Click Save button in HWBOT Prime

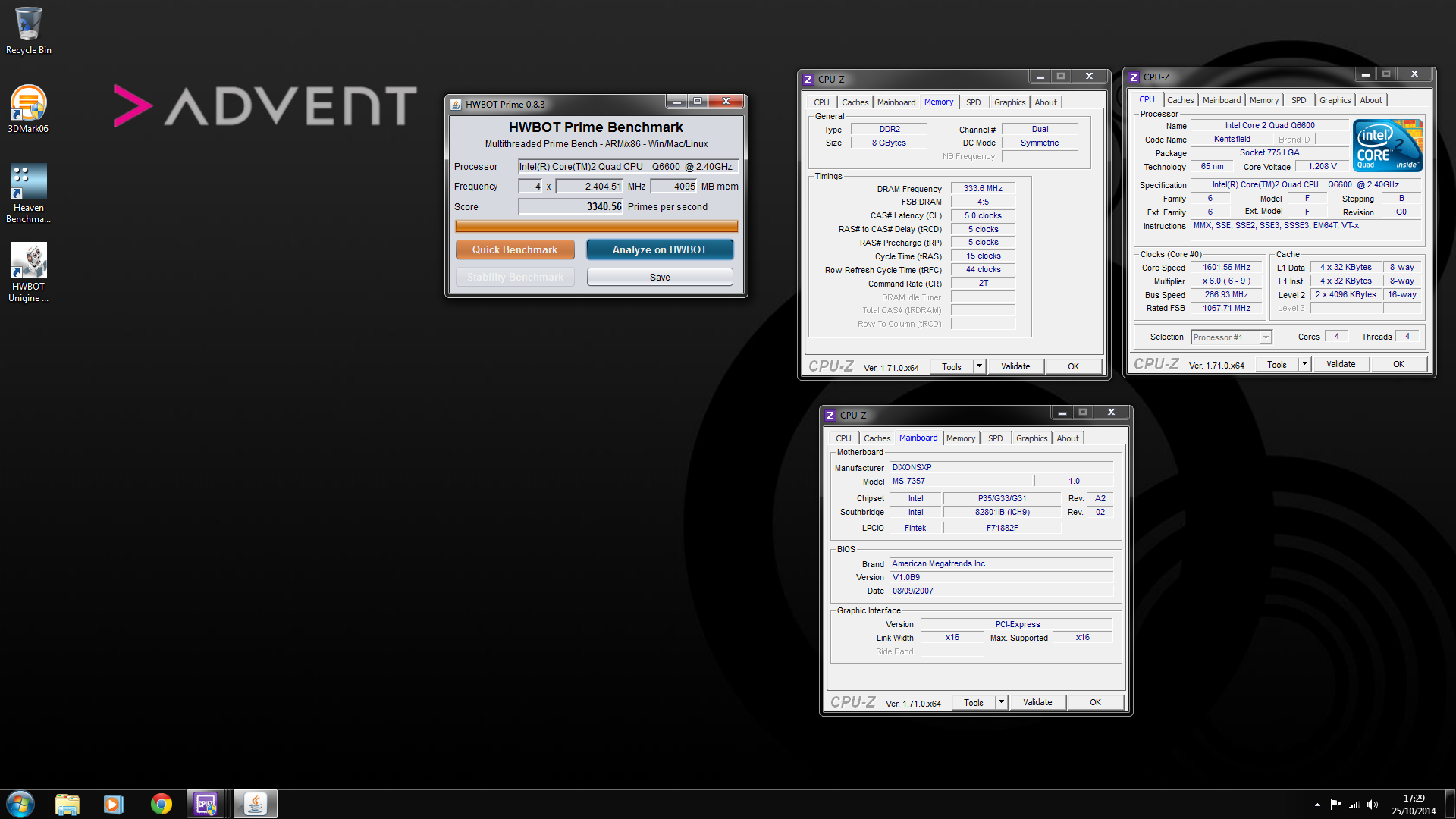[660, 278]
